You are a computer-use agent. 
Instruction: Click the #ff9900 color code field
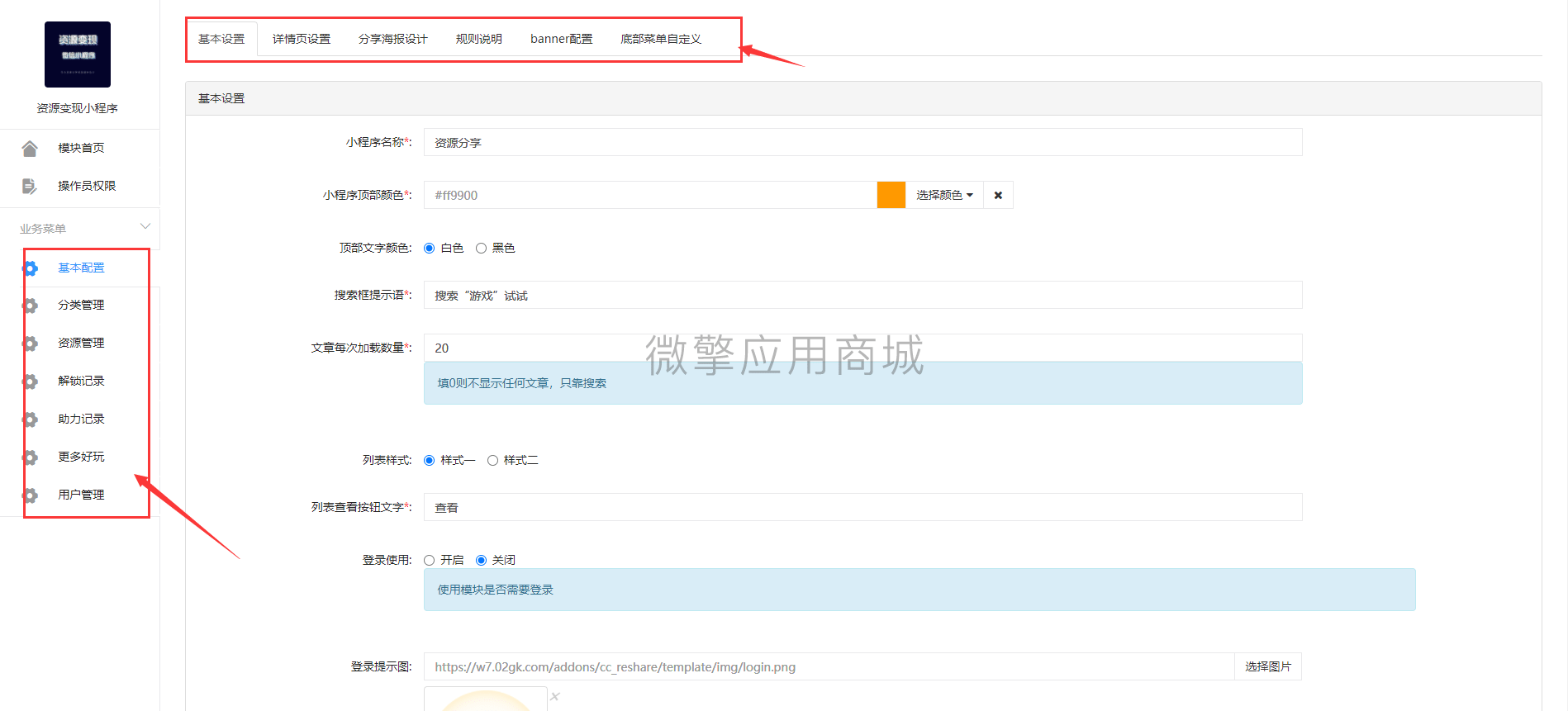650,195
